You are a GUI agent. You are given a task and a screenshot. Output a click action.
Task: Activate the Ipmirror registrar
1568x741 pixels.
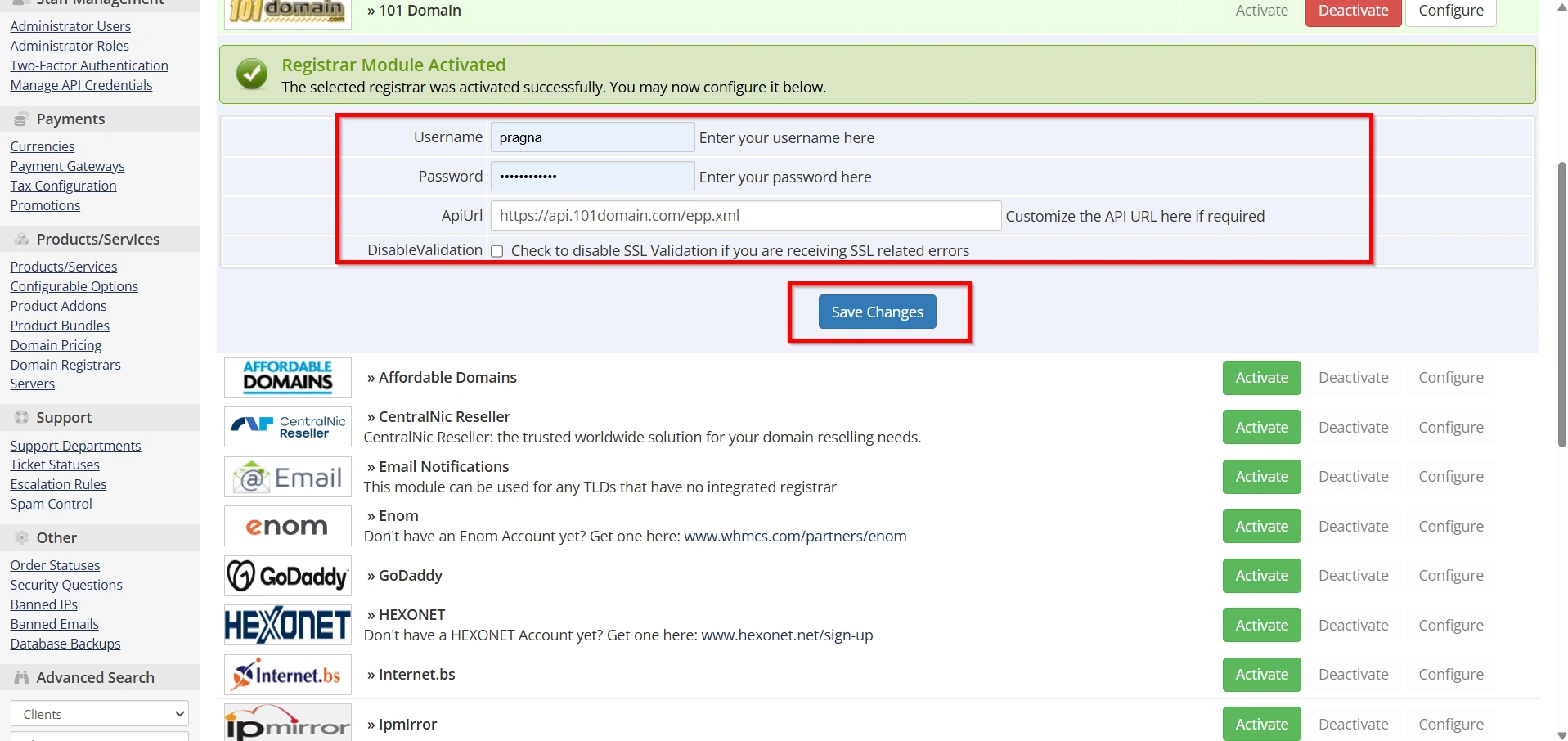[1262, 725]
